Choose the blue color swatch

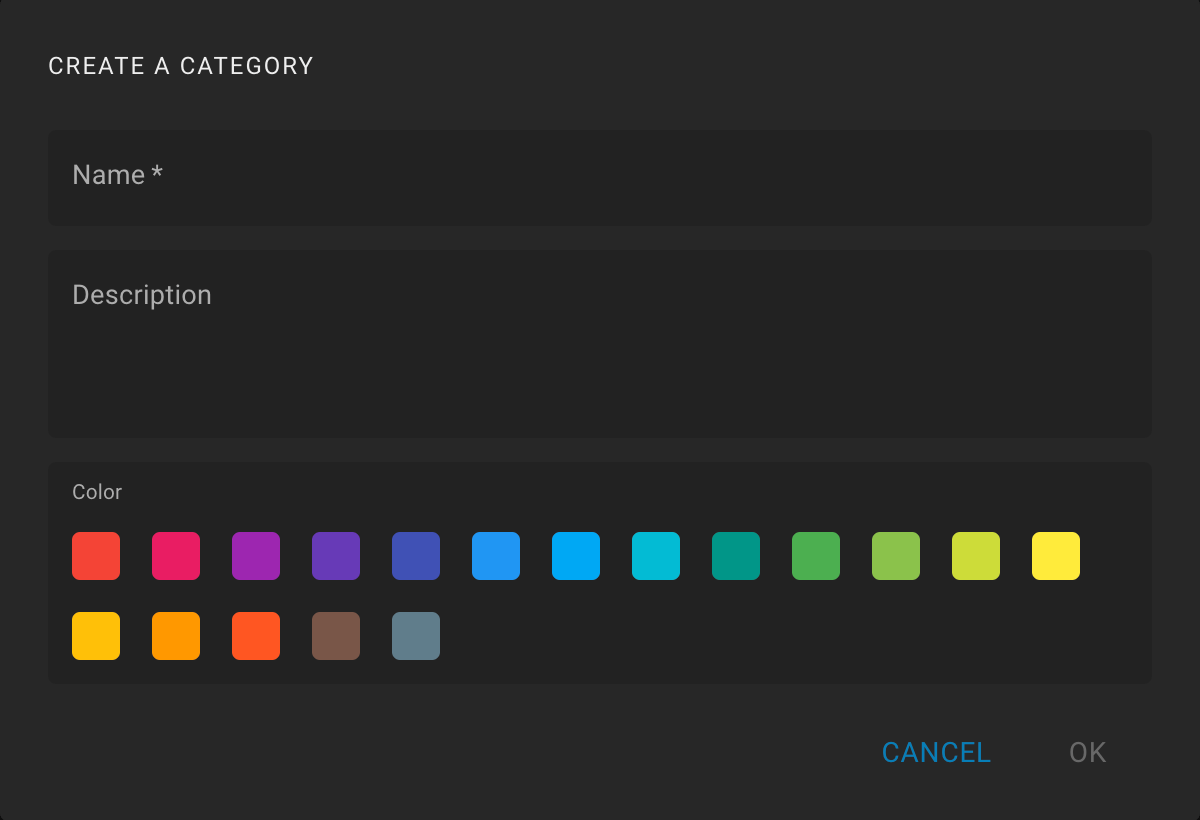496,556
